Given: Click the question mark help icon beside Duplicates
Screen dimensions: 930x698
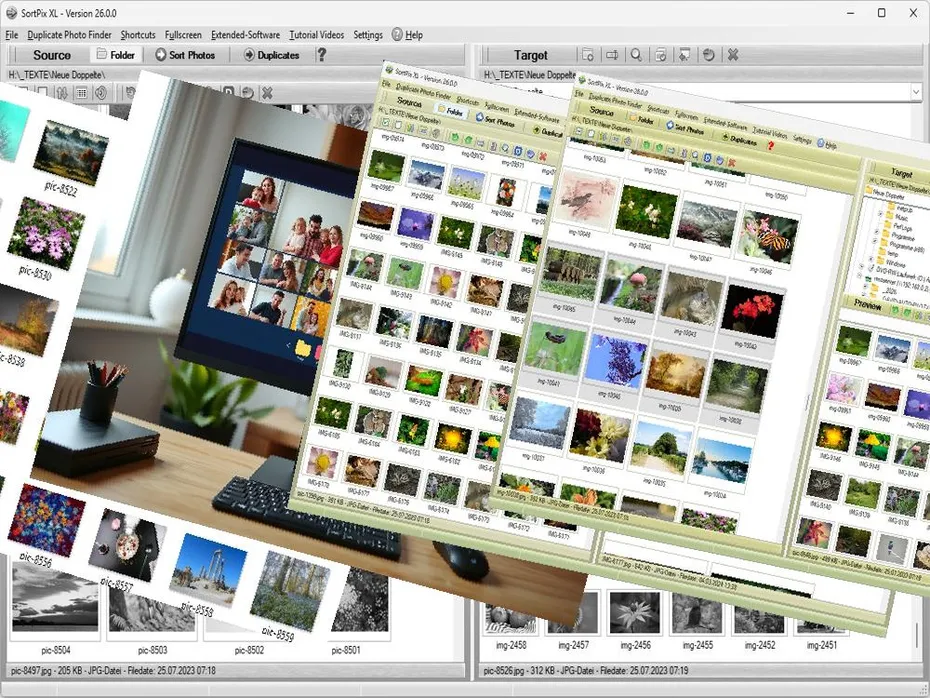Looking at the screenshot, I should (x=319, y=55).
